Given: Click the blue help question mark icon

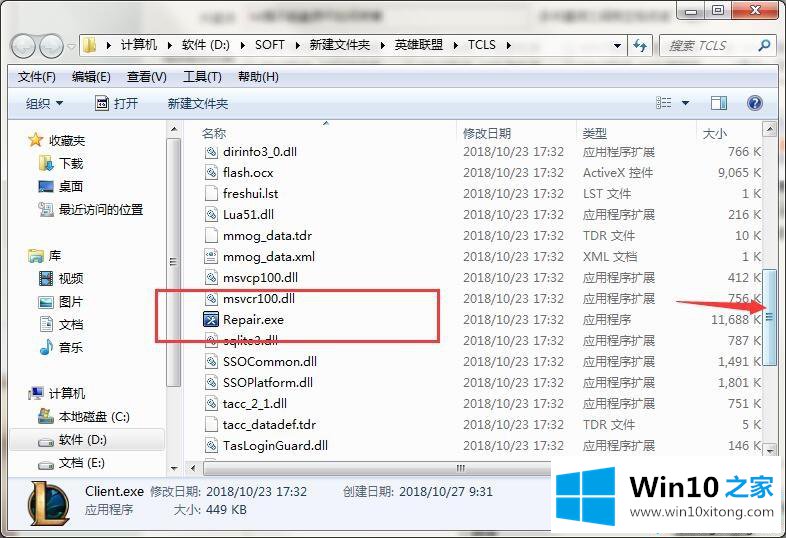Looking at the screenshot, I should click(x=754, y=103).
